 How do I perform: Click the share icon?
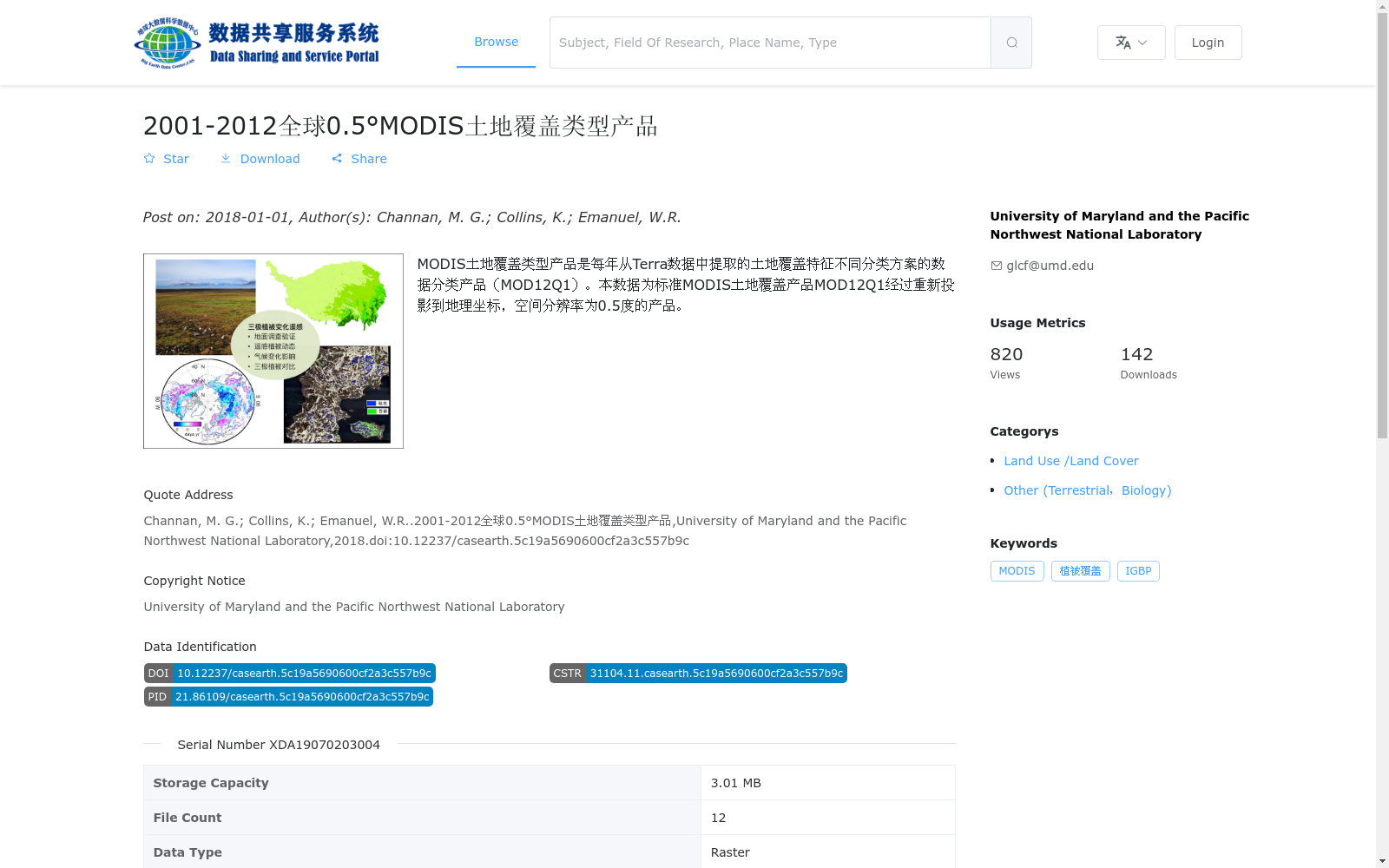[337, 159]
